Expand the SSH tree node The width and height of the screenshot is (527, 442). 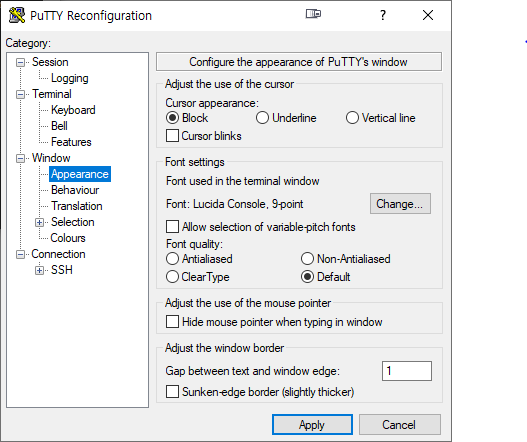point(39,270)
